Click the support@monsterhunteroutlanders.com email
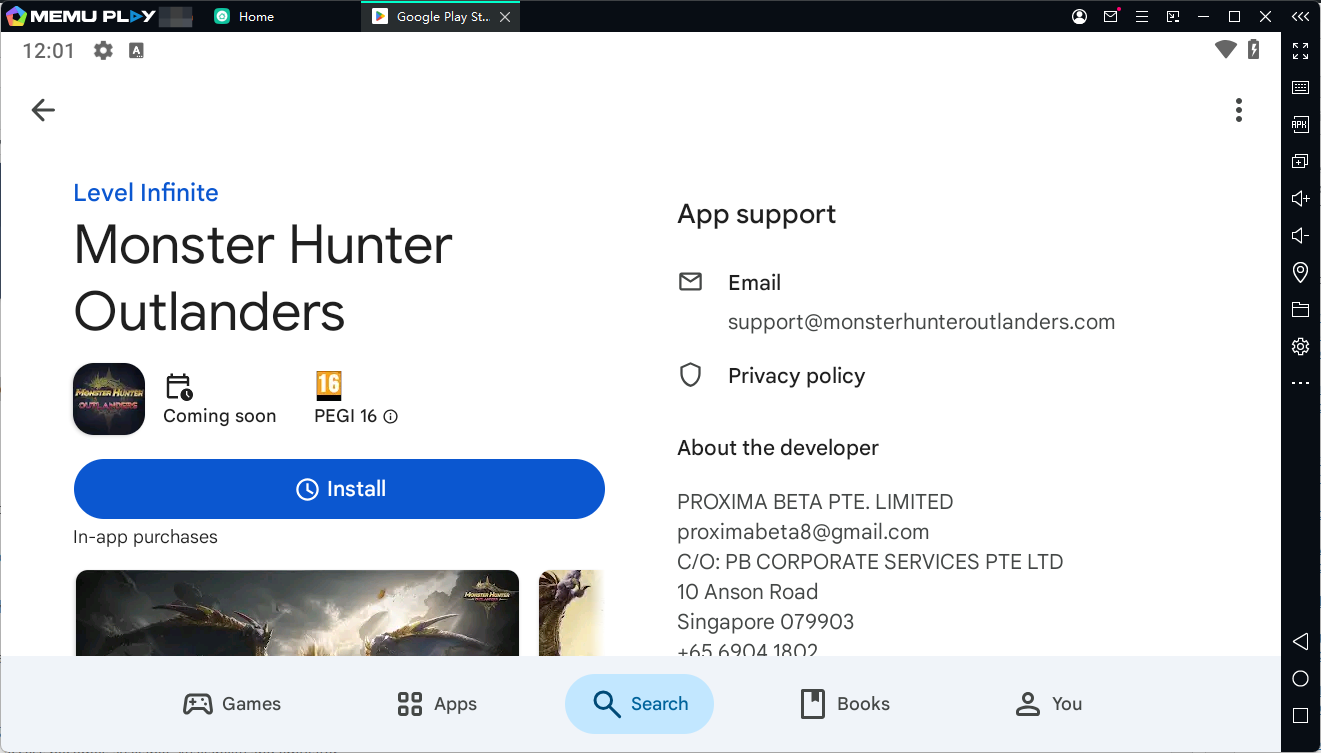The height and width of the screenshot is (753, 1321). (921, 322)
